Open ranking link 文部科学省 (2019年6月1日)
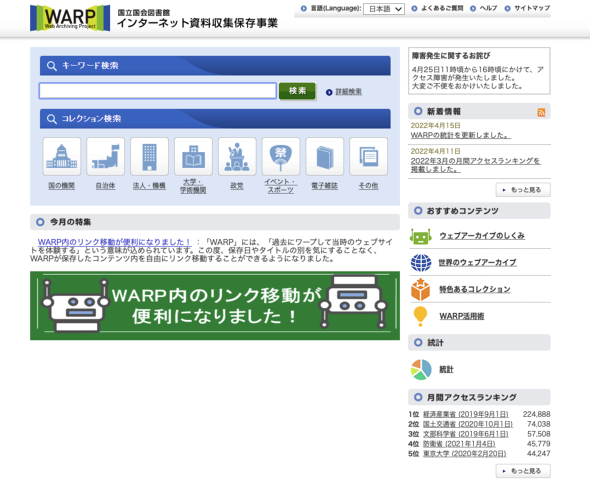The width and height of the screenshot is (590, 489). click(465, 434)
